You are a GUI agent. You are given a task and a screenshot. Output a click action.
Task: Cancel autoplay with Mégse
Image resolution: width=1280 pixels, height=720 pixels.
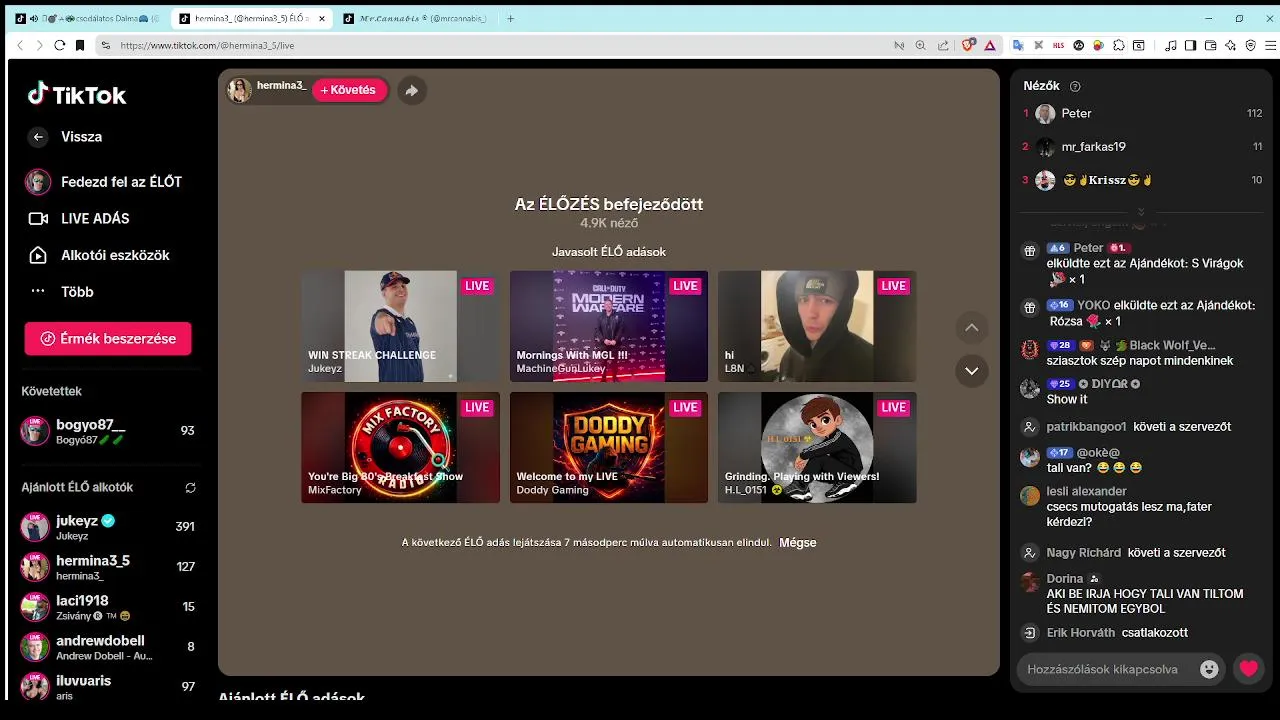click(798, 542)
